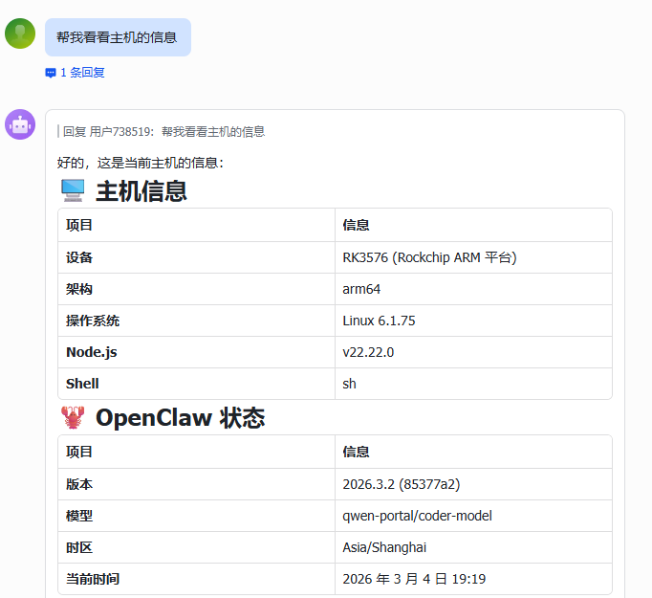This screenshot has width=652, height=598.
Task: Click the quoted reply 回复 用户738519 line
Action: pyautogui.click(x=163, y=132)
